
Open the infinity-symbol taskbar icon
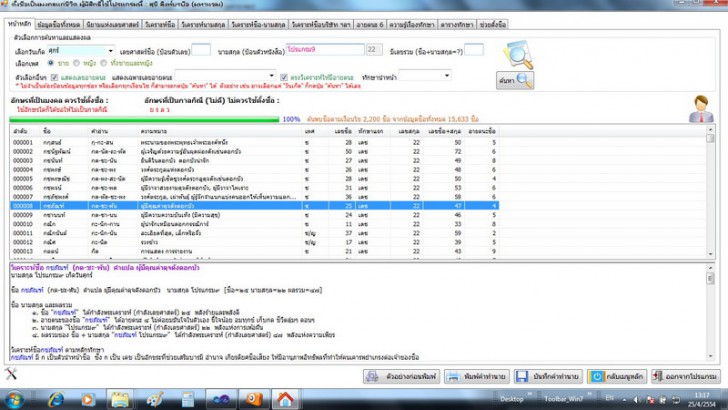click(x=221, y=399)
